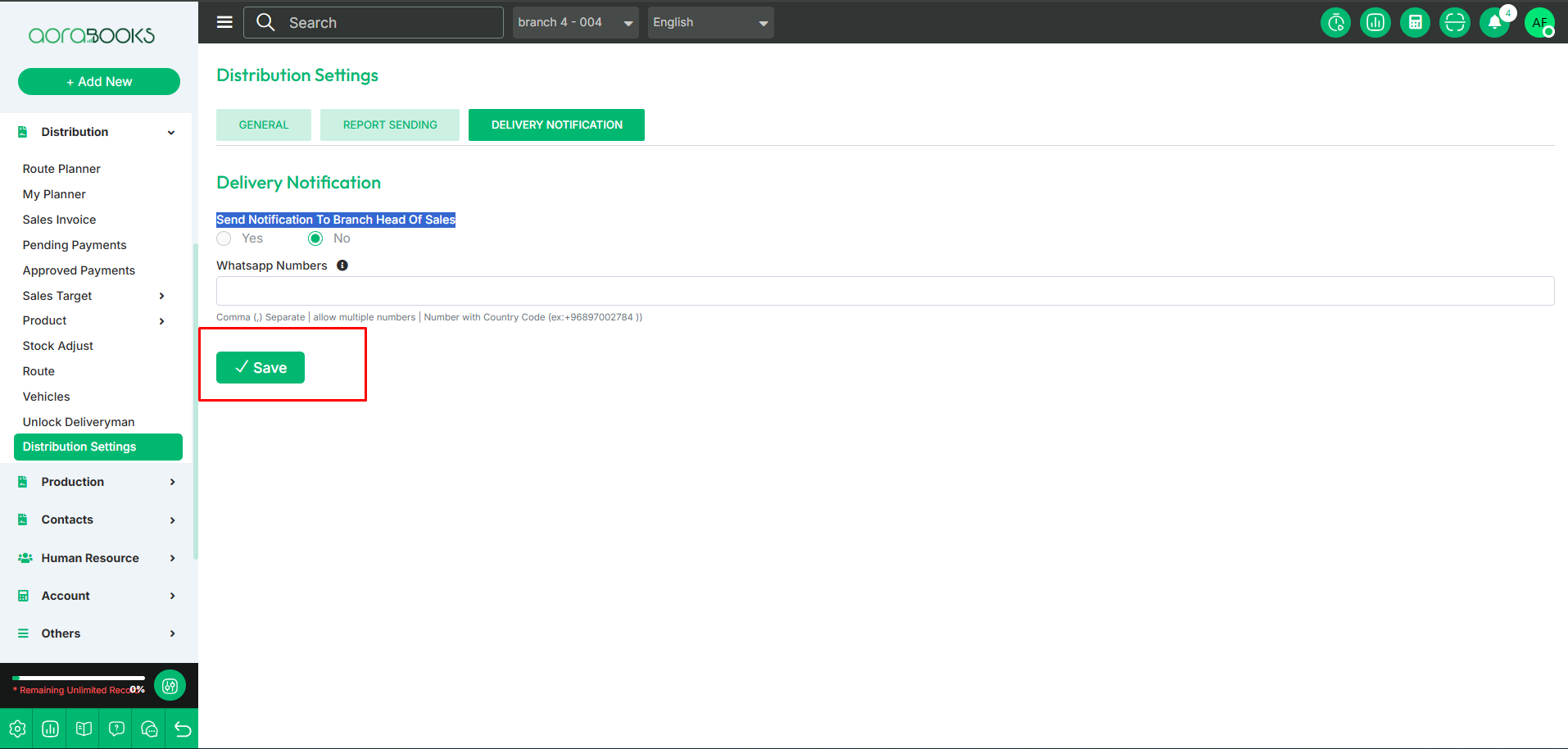Open the scan barcode icon
The height and width of the screenshot is (749, 1568).
(1455, 23)
